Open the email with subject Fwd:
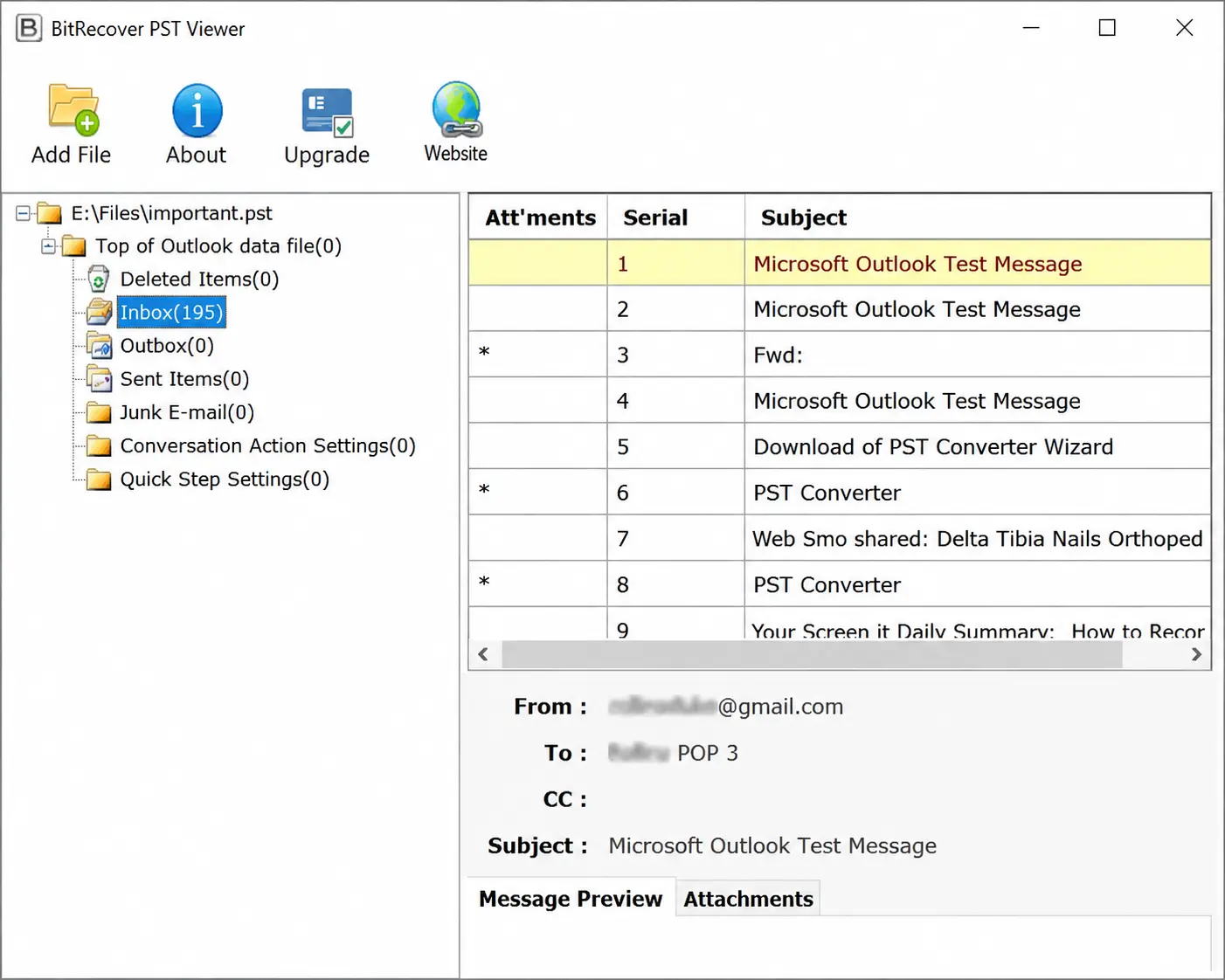The height and width of the screenshot is (980, 1225). [x=778, y=355]
